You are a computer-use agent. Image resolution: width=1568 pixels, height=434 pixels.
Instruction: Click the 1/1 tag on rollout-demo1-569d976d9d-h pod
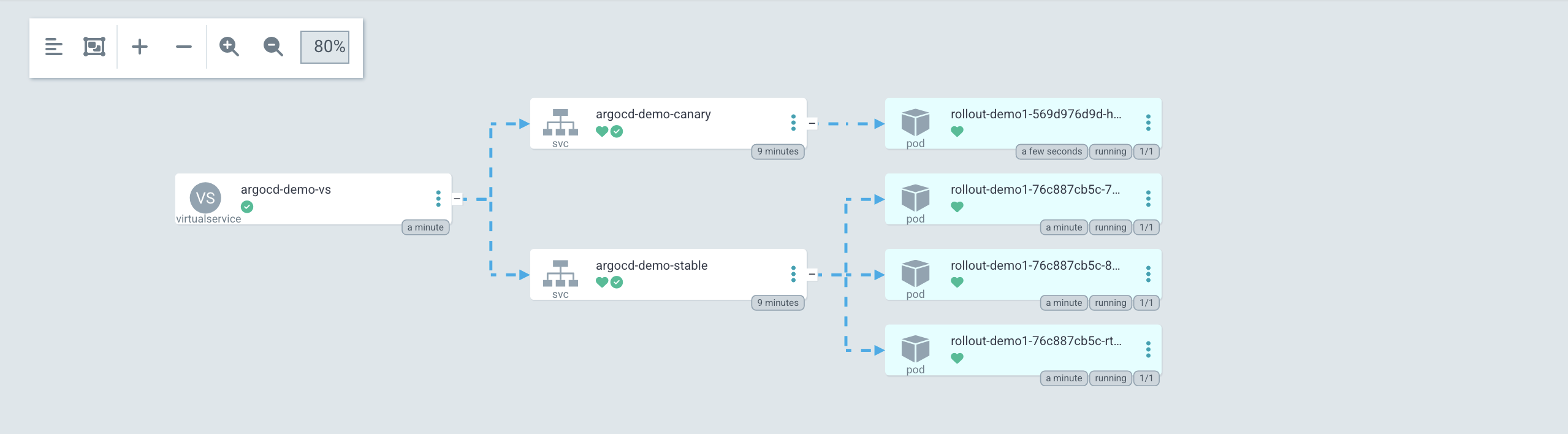click(x=1146, y=151)
